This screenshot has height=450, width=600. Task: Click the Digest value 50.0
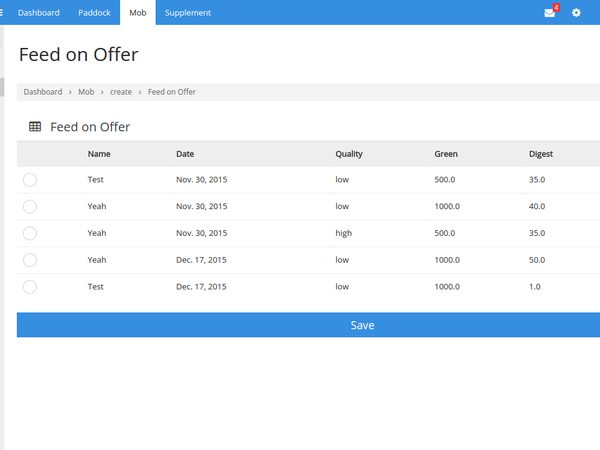click(537, 260)
